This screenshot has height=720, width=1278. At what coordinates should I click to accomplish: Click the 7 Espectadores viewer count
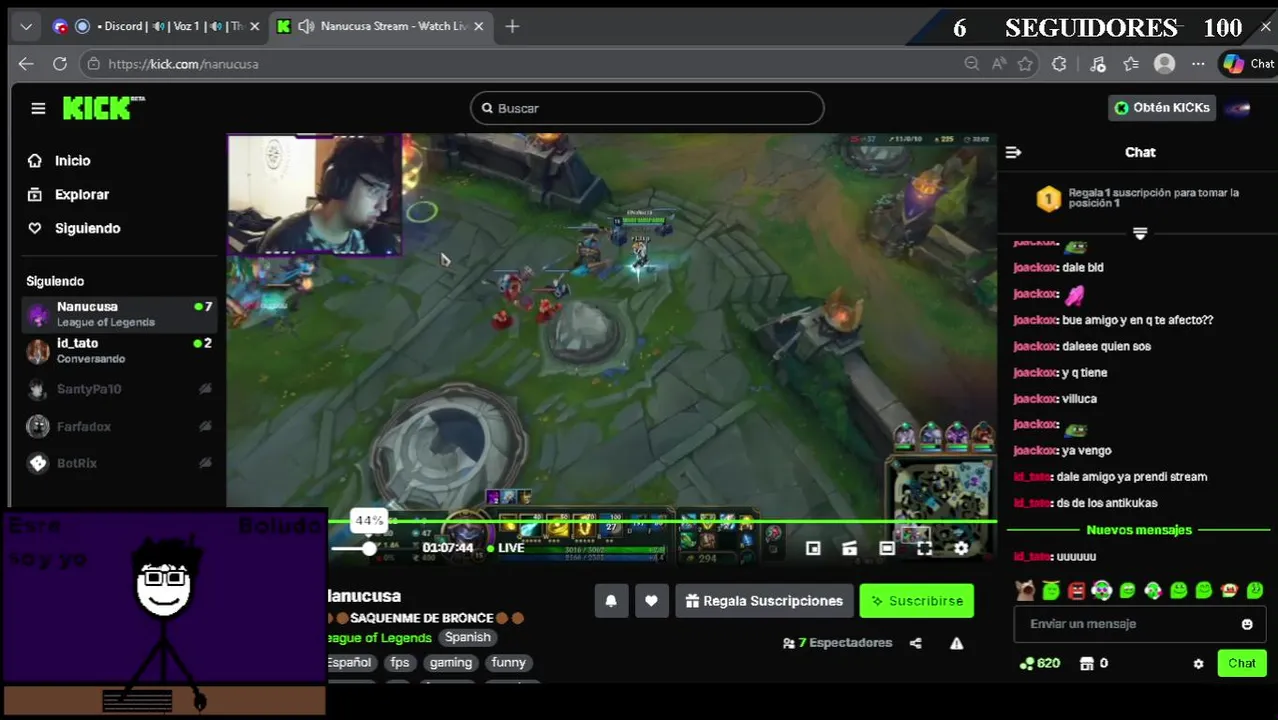pos(838,643)
